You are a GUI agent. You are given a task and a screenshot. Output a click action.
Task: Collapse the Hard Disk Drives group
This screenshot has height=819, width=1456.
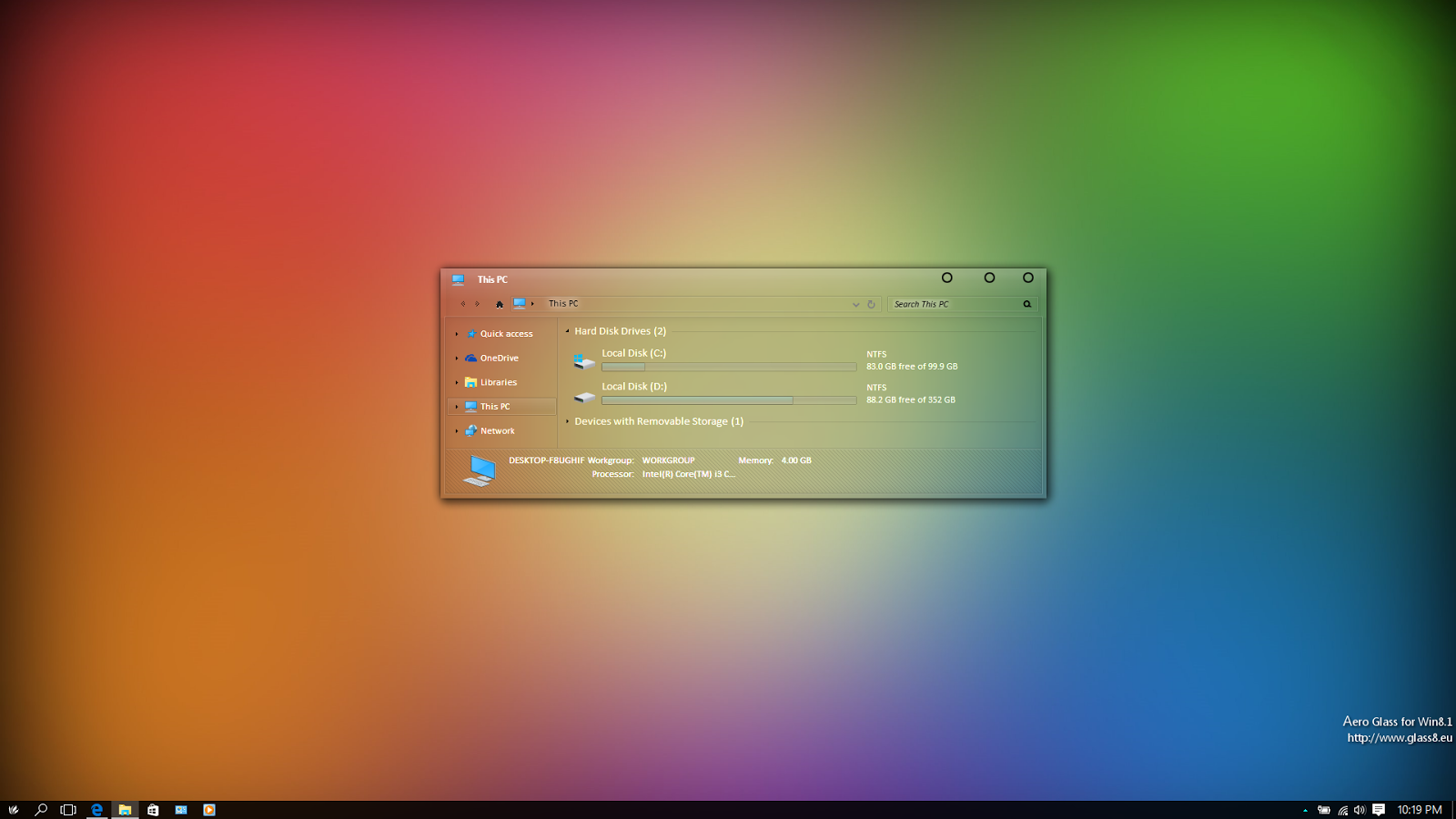568,331
